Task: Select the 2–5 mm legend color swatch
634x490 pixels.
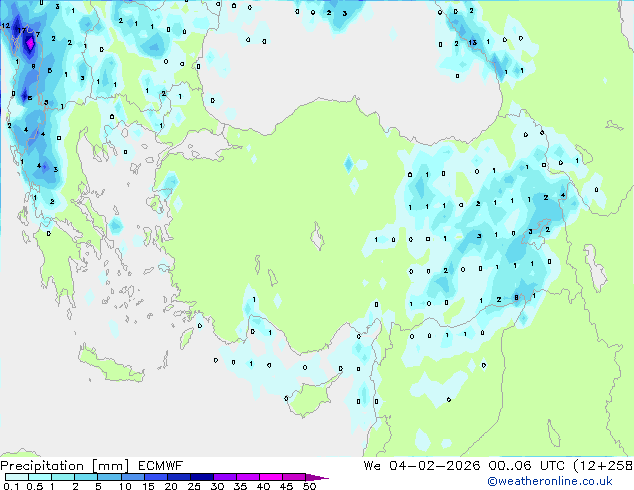Action: (86, 477)
